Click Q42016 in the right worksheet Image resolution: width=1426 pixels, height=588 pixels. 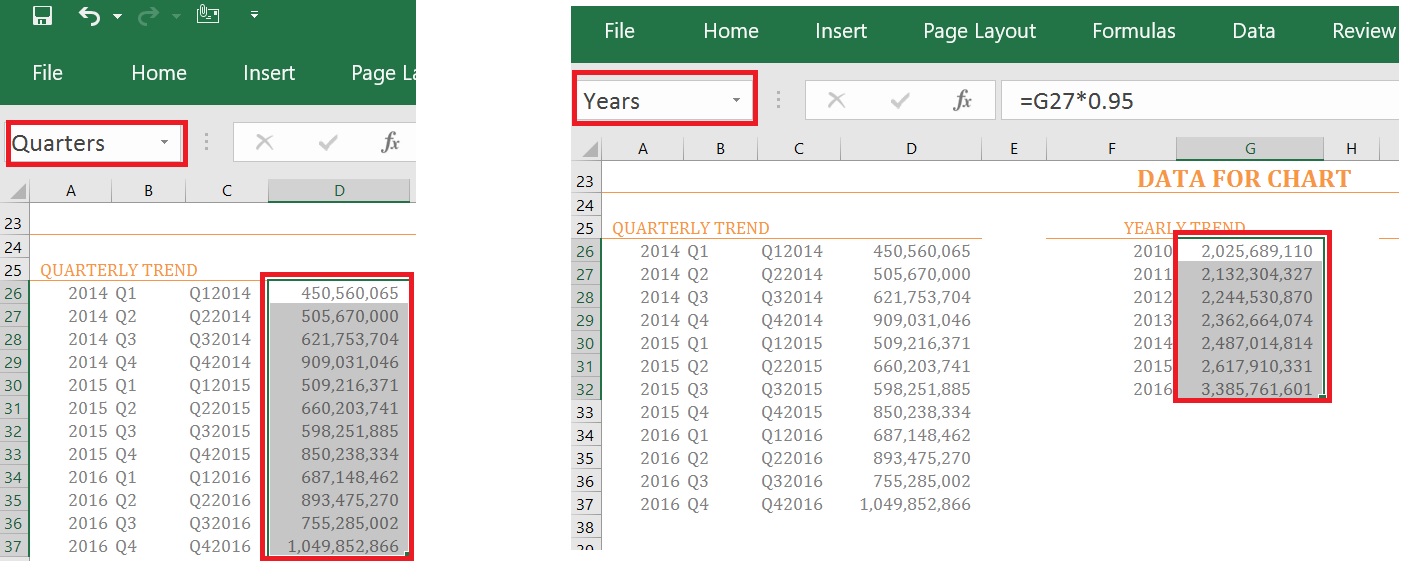pyautogui.click(x=792, y=504)
